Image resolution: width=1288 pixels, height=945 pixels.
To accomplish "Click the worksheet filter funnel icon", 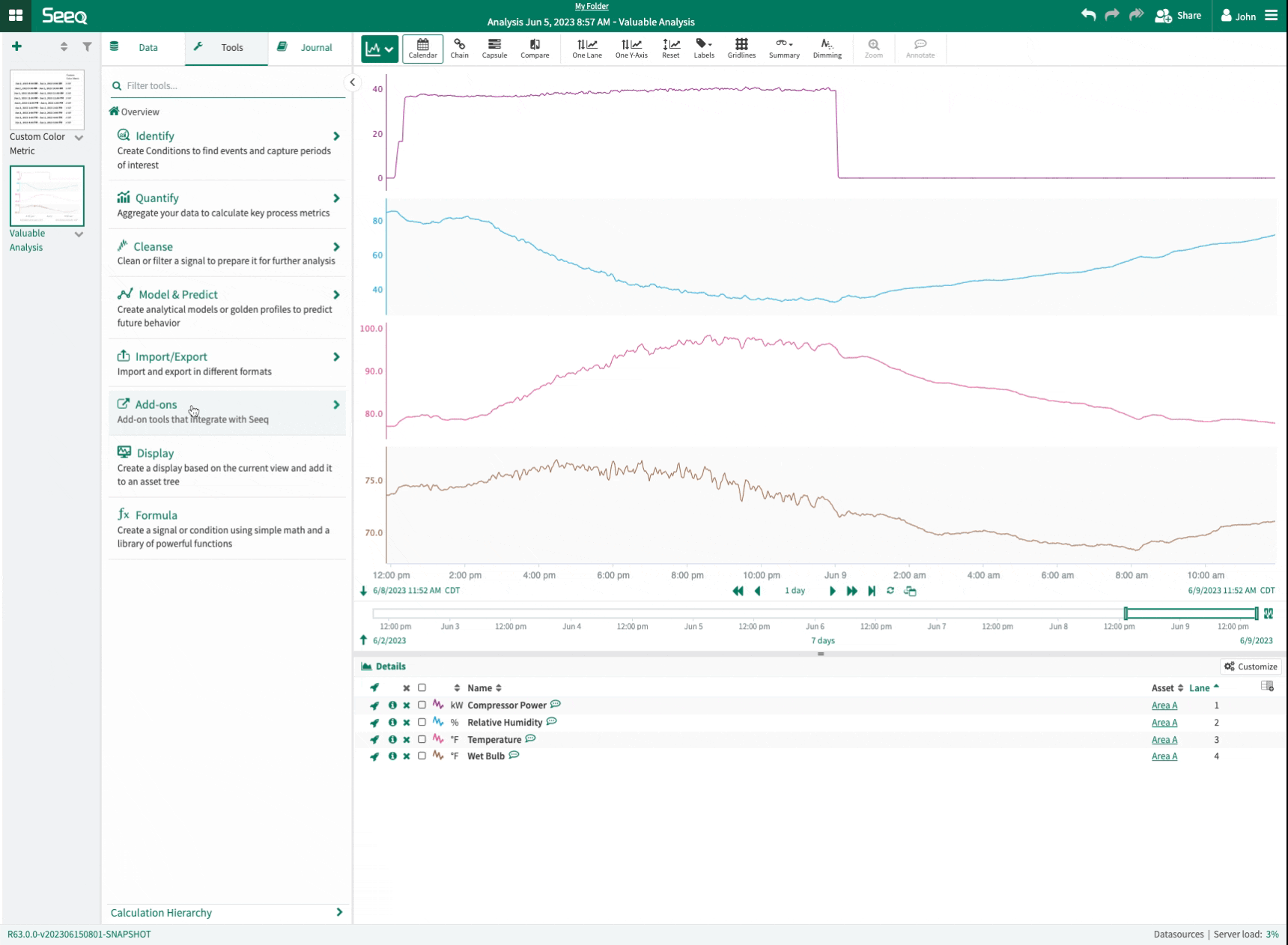I will click(x=87, y=46).
